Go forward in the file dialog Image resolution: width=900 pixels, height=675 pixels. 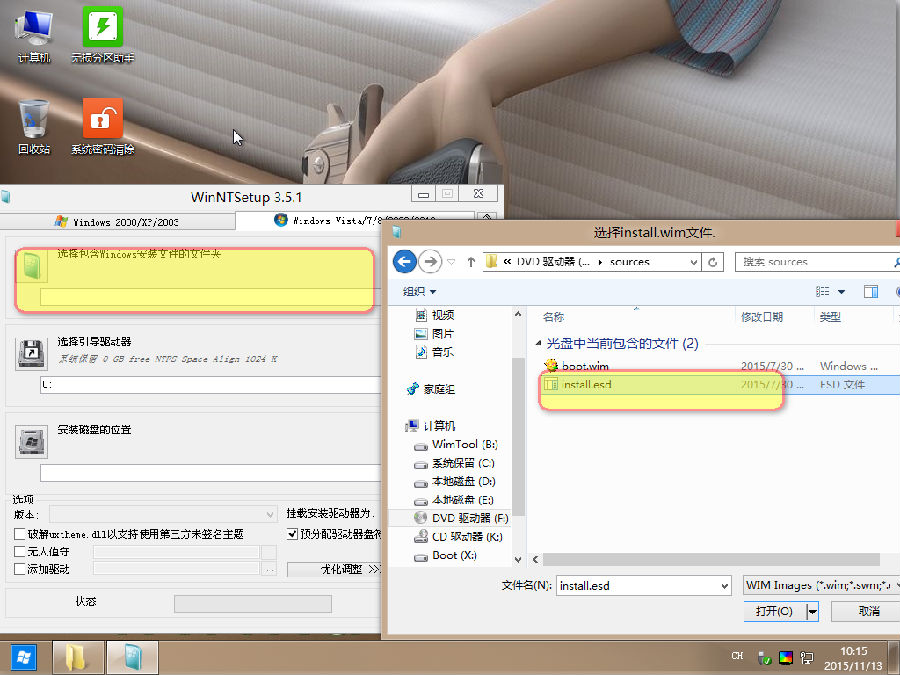[x=429, y=262]
